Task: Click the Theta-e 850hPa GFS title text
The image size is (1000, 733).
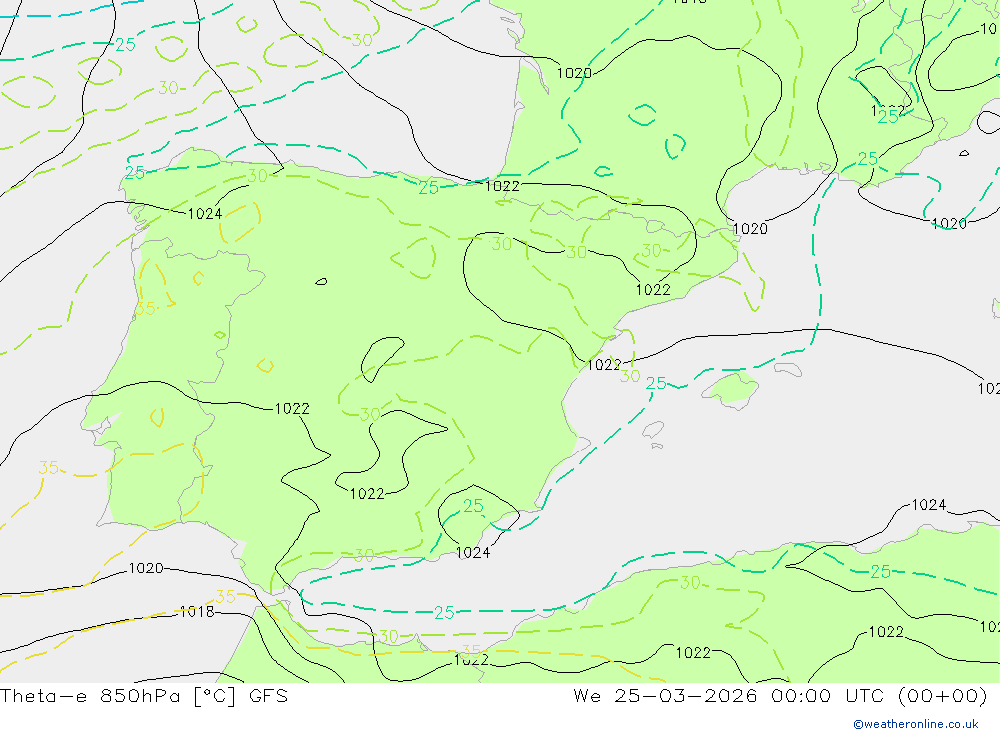Action: [144, 696]
